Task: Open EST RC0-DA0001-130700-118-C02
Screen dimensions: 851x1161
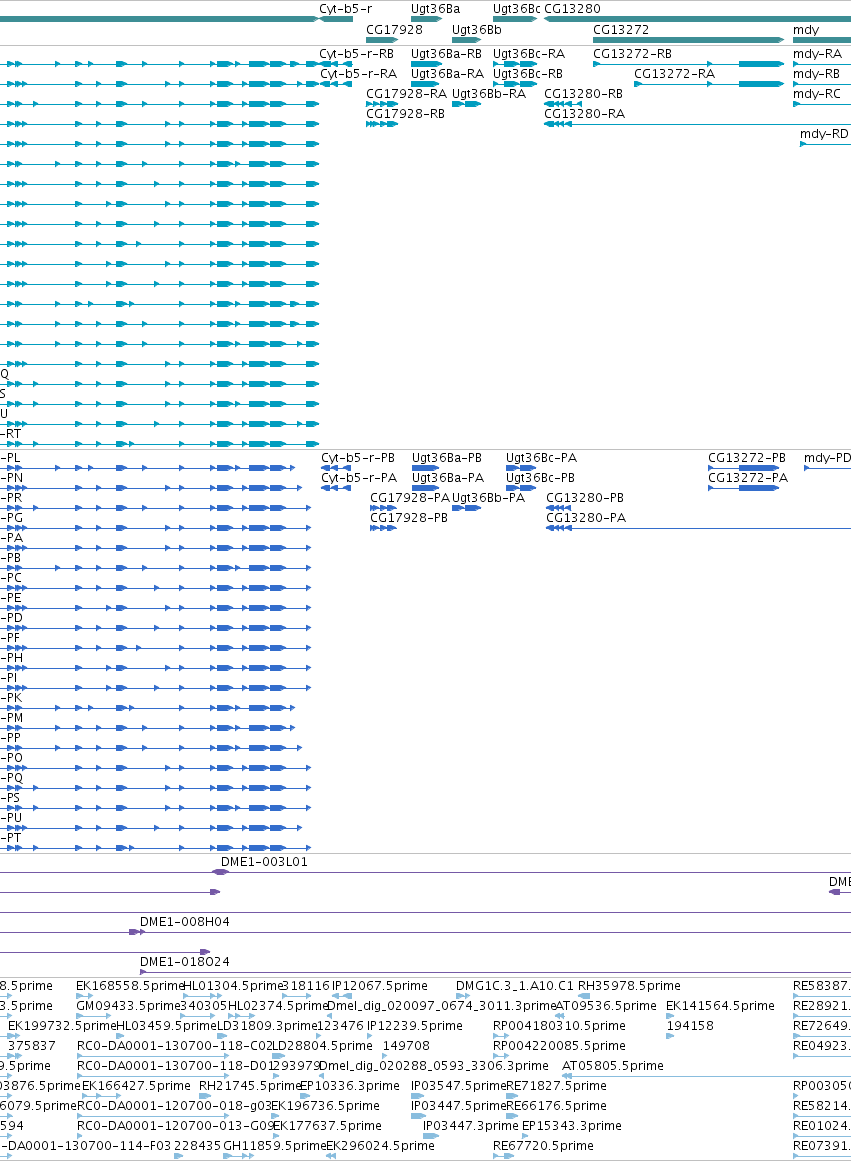Action: (x=175, y=1046)
